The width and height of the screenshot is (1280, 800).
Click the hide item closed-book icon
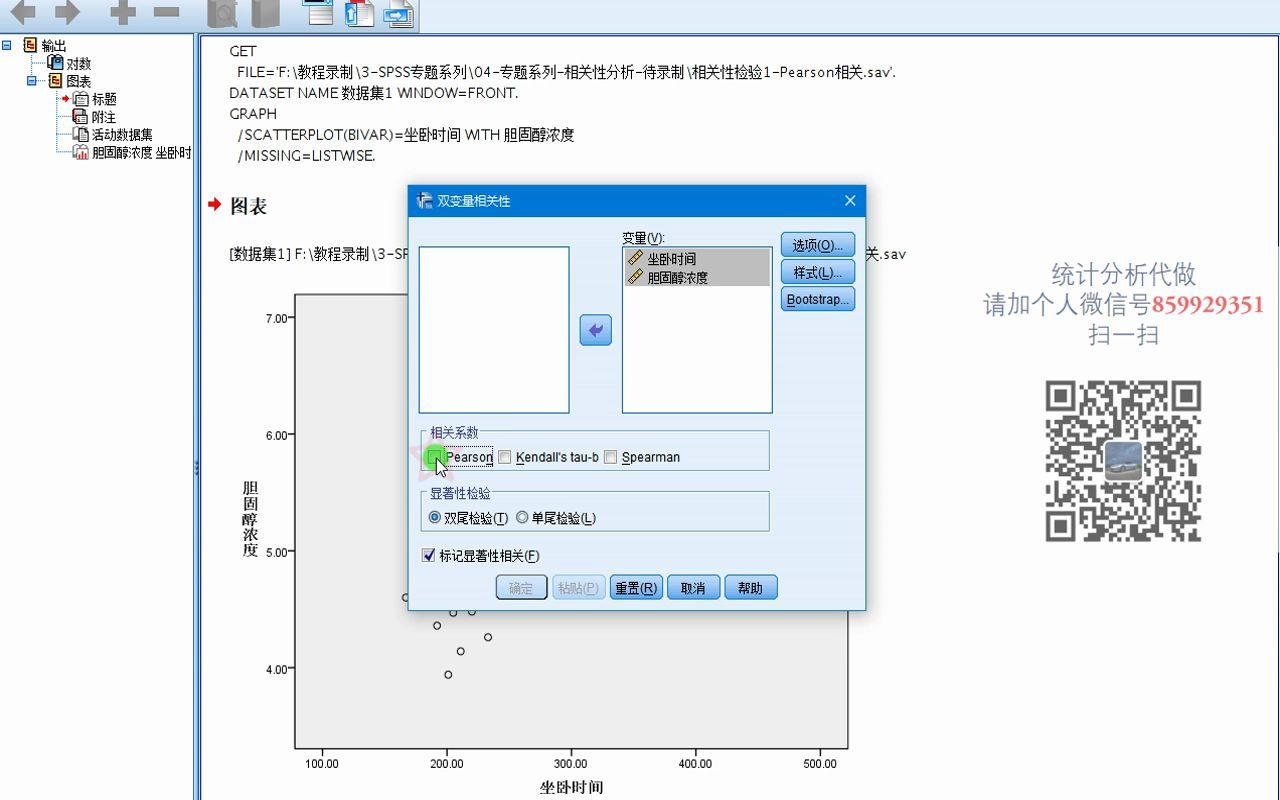[x=265, y=13]
